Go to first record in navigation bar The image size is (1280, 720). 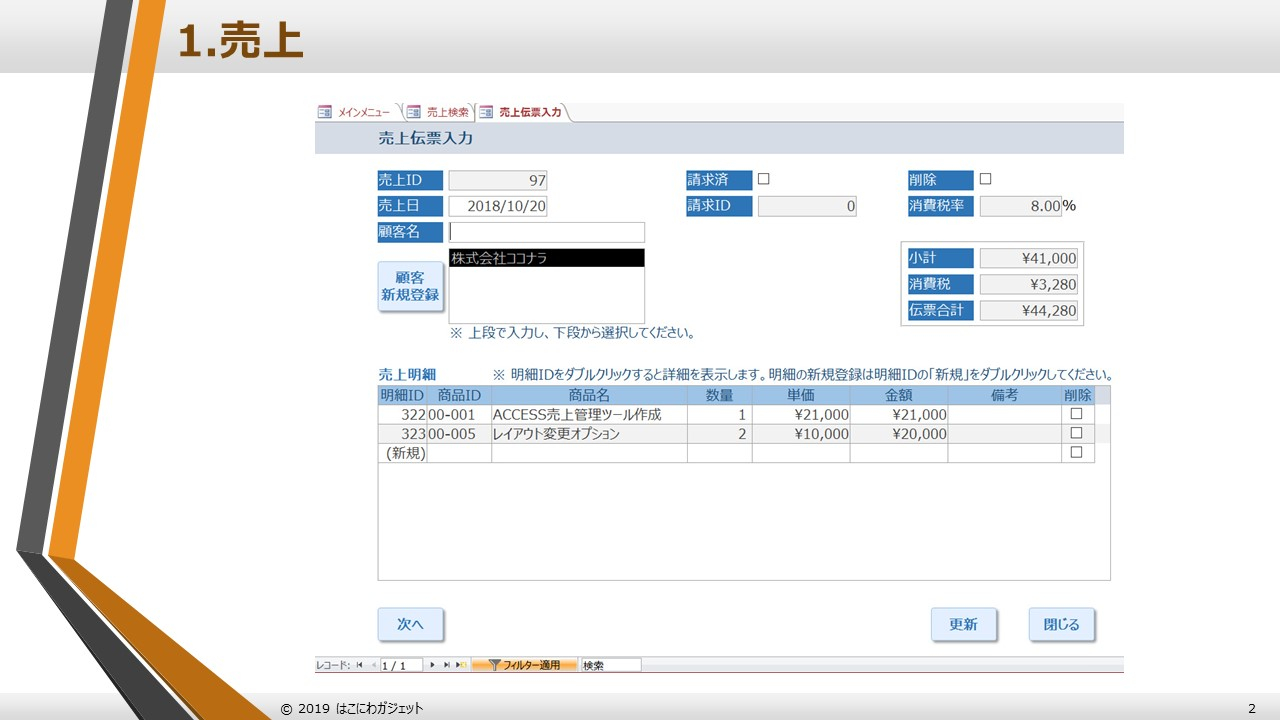(359, 665)
